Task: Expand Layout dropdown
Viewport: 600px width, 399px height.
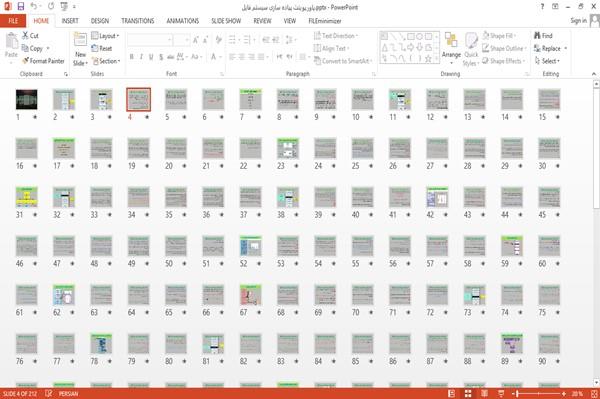Action: tap(105, 36)
